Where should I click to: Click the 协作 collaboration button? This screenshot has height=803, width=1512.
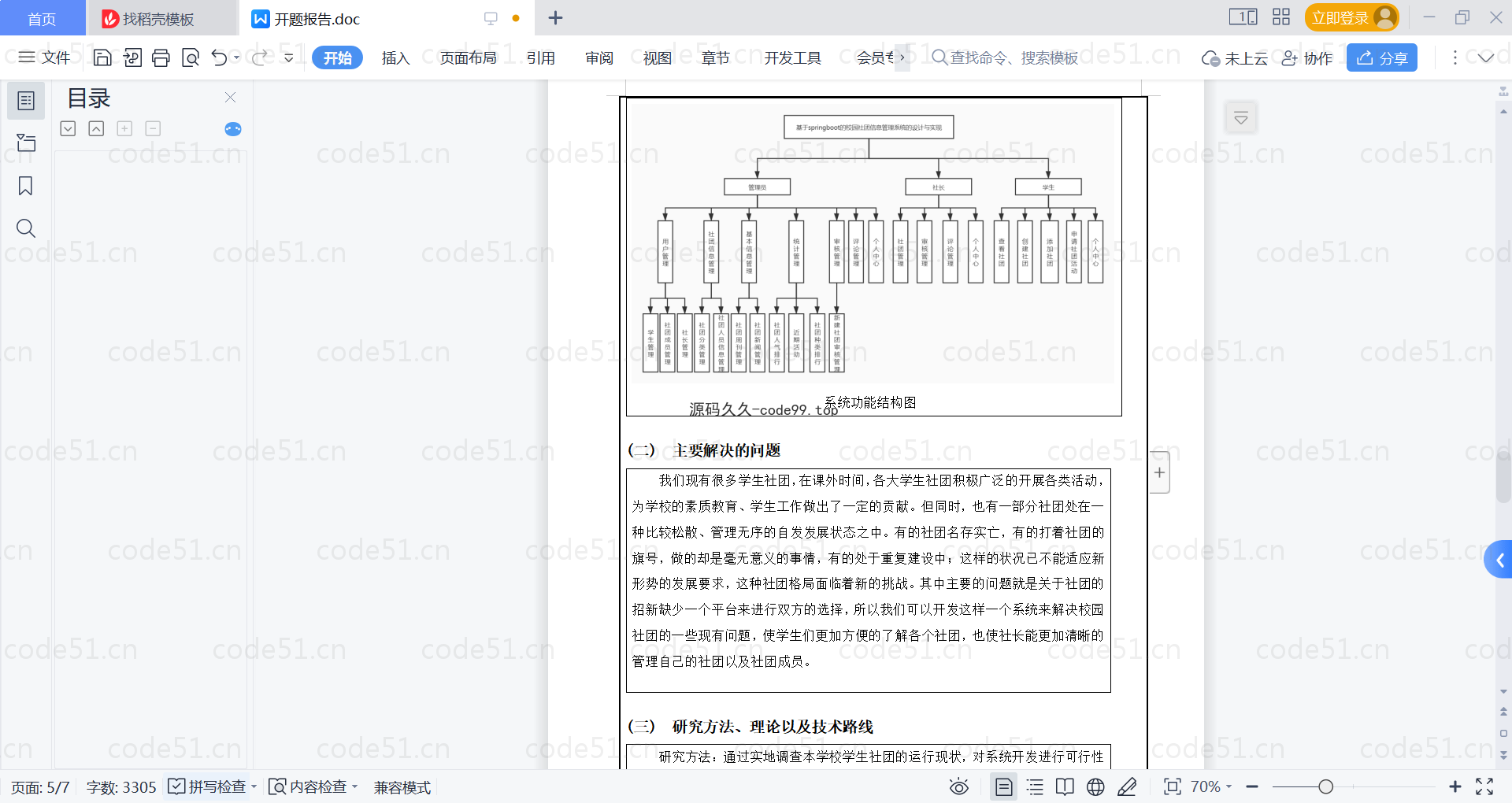tap(1307, 58)
